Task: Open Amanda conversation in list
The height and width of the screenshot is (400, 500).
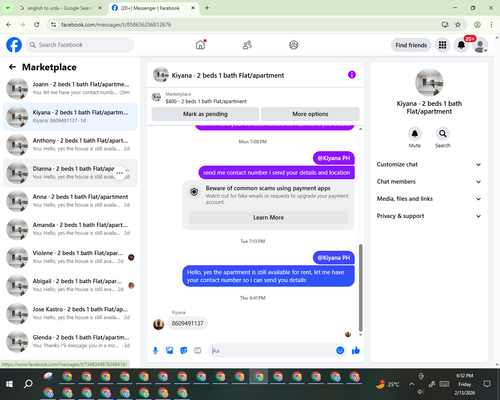Action: point(70,229)
